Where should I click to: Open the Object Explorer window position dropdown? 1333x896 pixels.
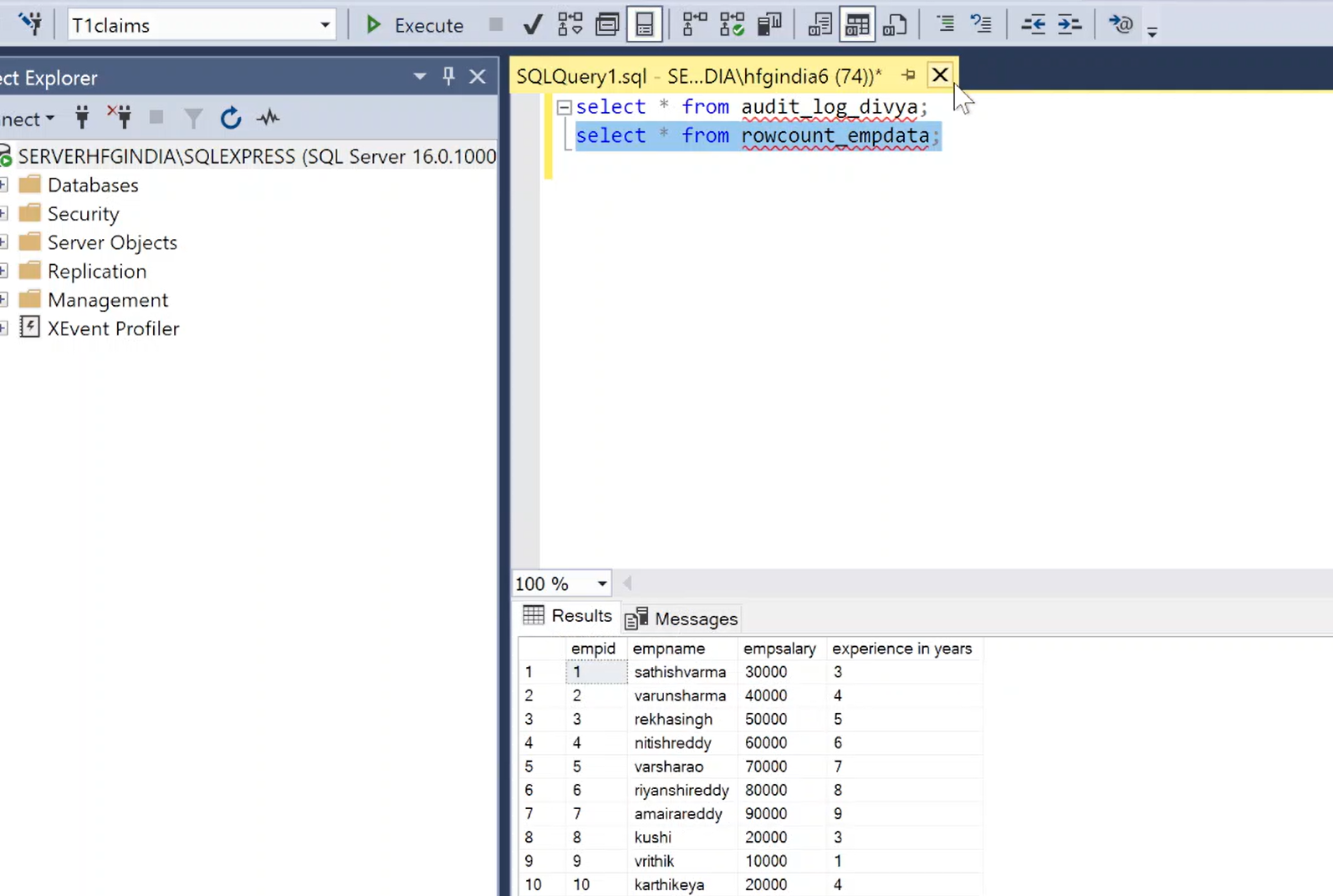(x=420, y=77)
